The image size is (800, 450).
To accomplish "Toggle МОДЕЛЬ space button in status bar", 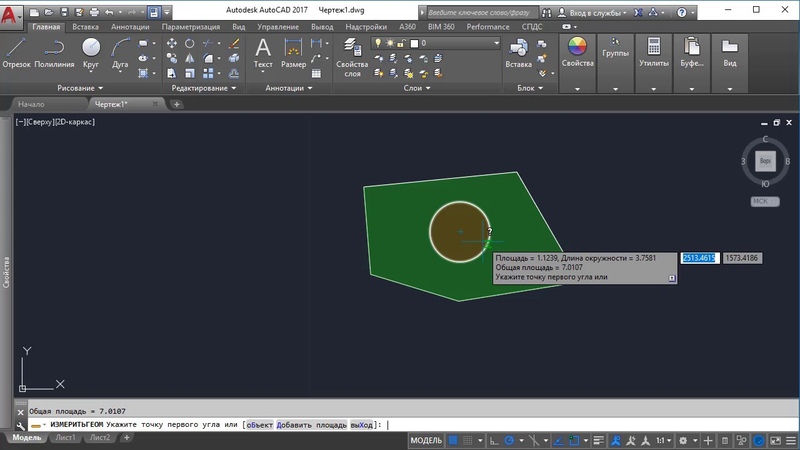I will coord(426,440).
